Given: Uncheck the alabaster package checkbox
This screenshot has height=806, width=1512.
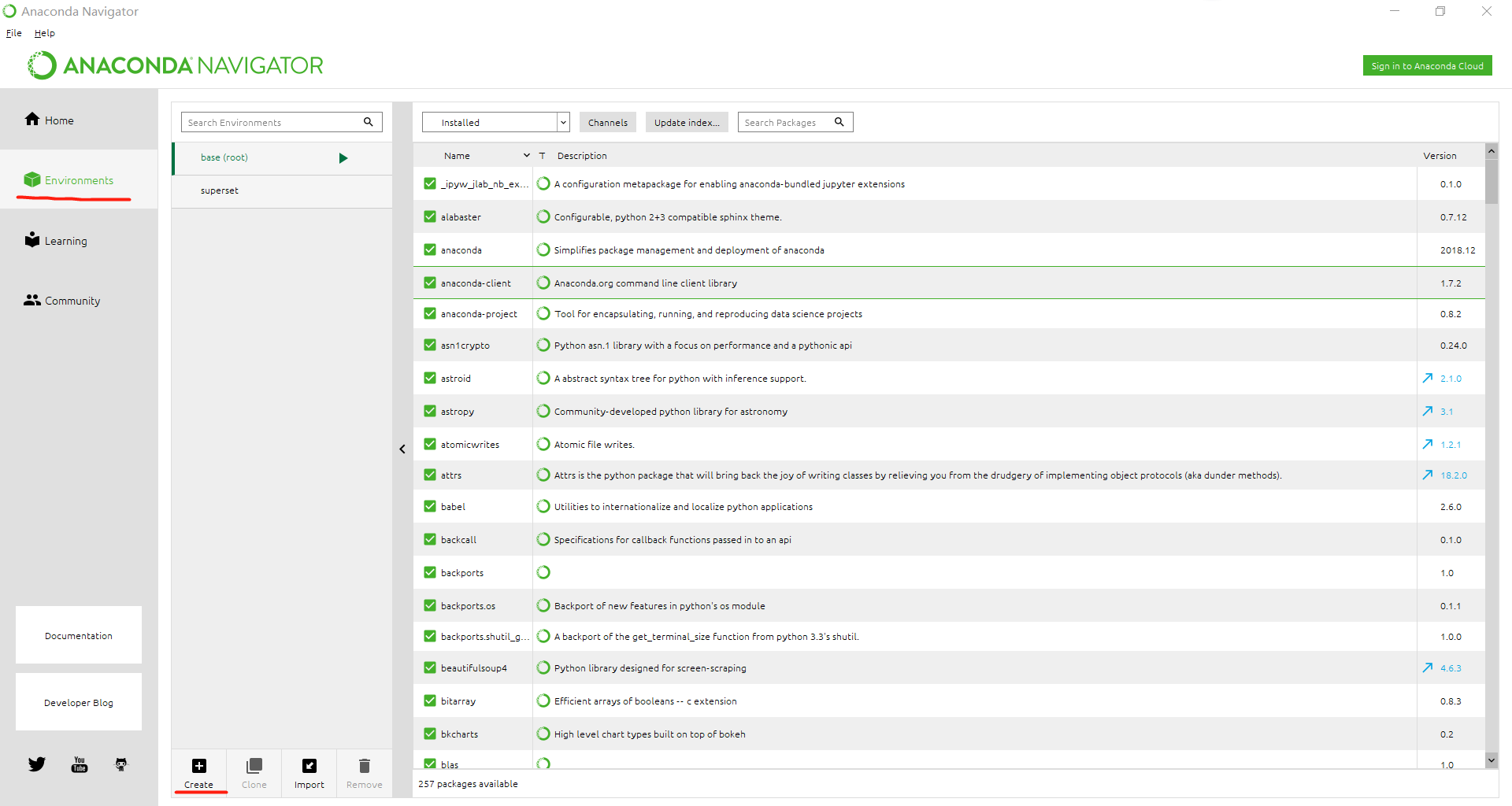Looking at the screenshot, I should pos(430,216).
